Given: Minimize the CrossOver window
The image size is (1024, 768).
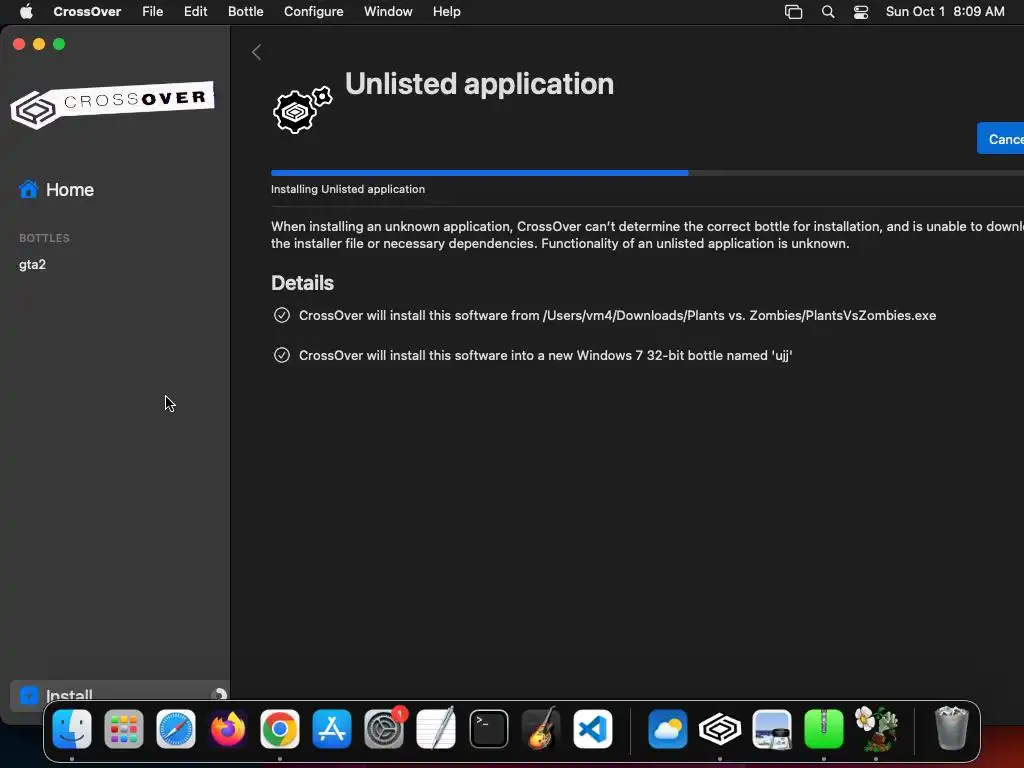Looking at the screenshot, I should click(39, 44).
